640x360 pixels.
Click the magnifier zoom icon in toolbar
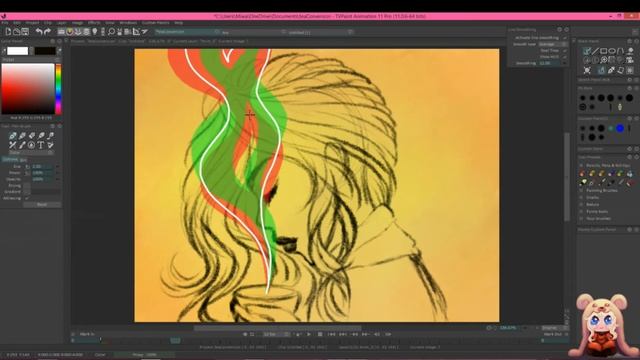pos(111,31)
